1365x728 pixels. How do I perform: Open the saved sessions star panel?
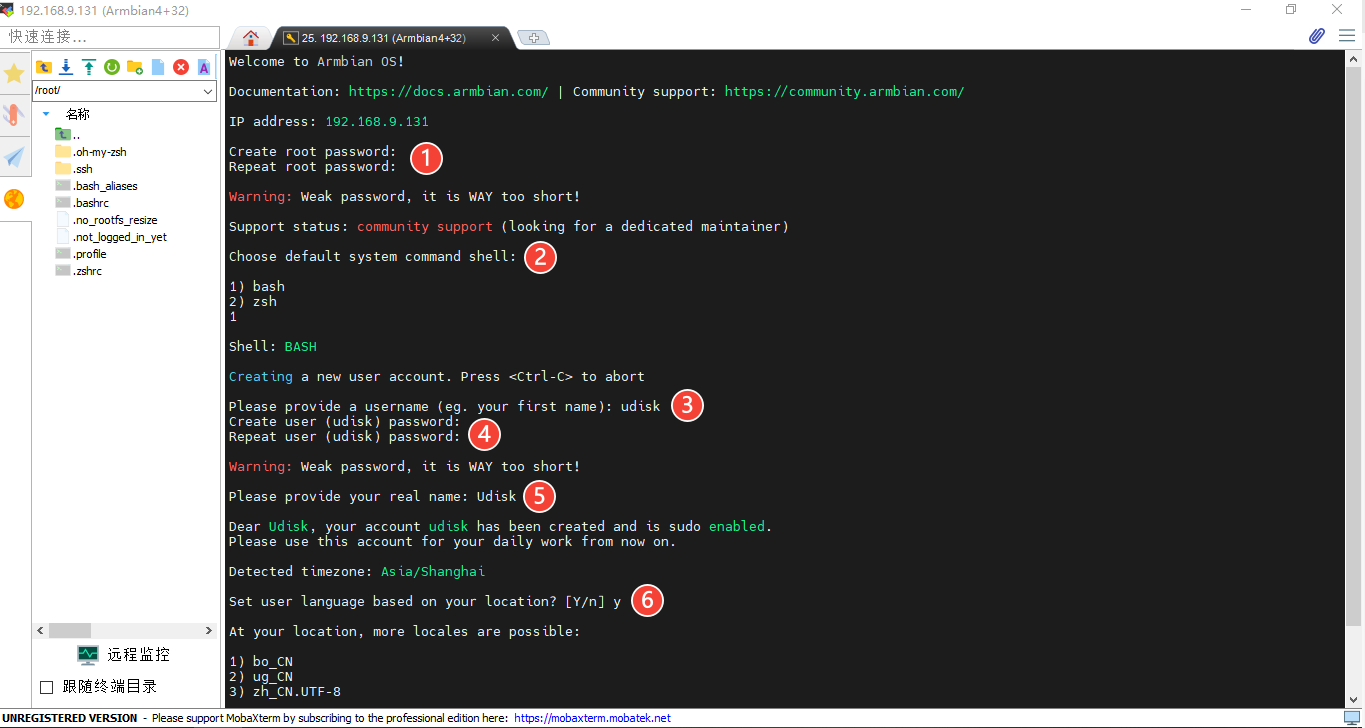pos(14,73)
